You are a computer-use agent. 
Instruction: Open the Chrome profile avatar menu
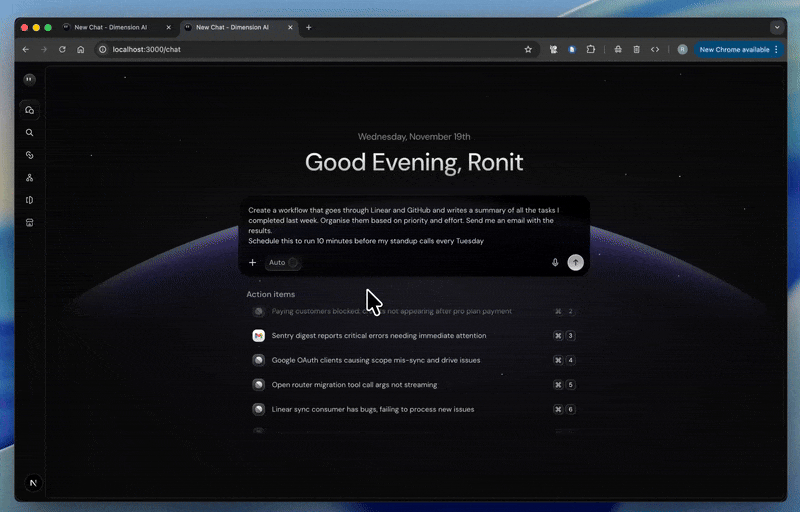(x=682, y=49)
